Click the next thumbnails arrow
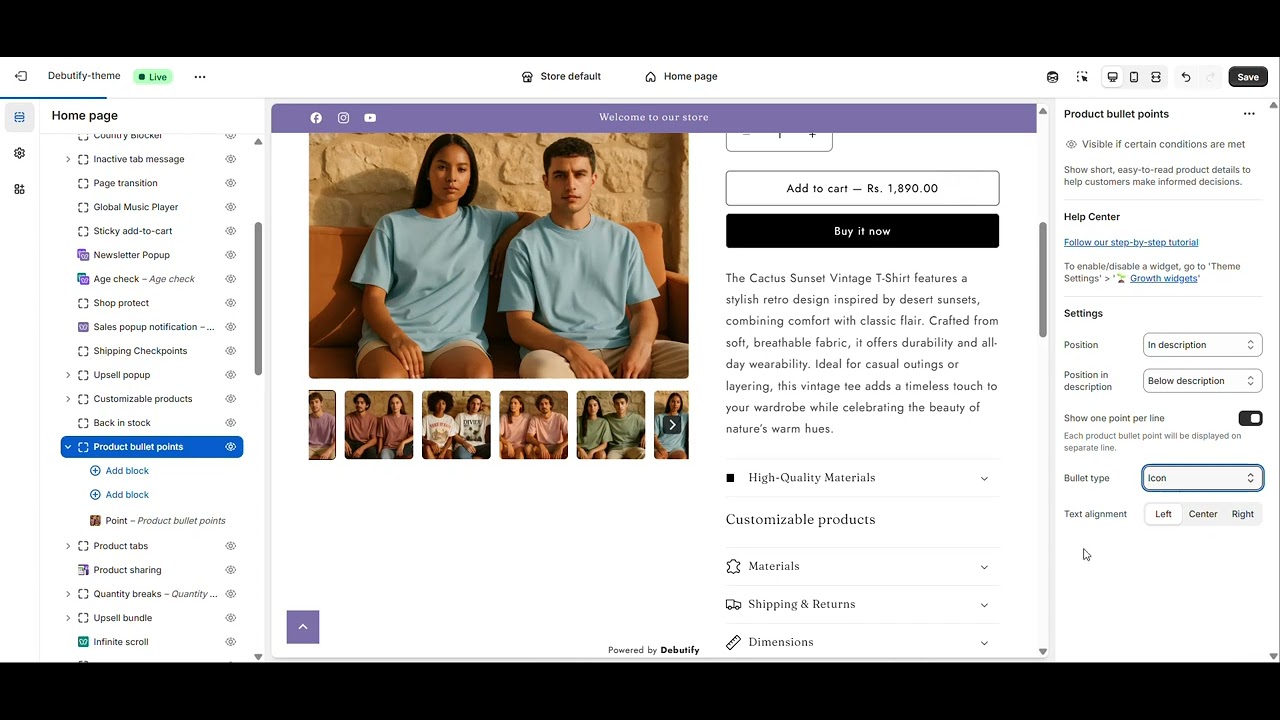1280x720 pixels. click(672, 425)
